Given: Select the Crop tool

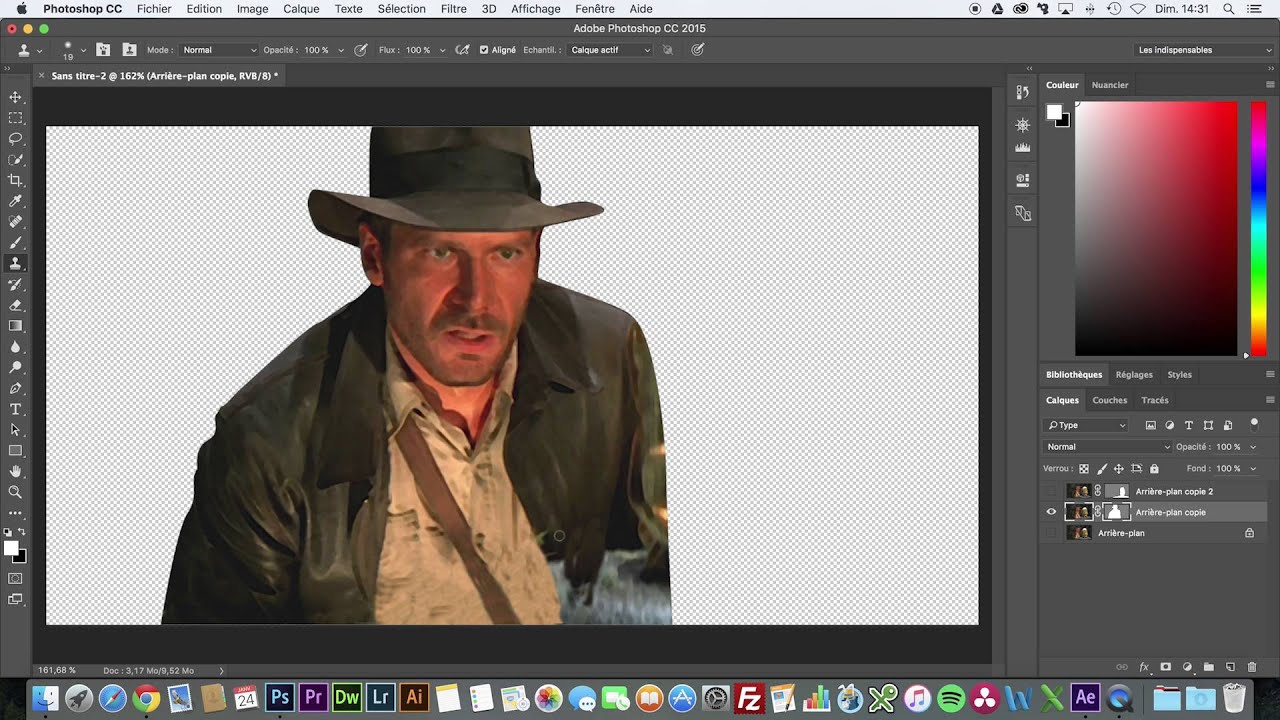Looking at the screenshot, I should pos(15,180).
